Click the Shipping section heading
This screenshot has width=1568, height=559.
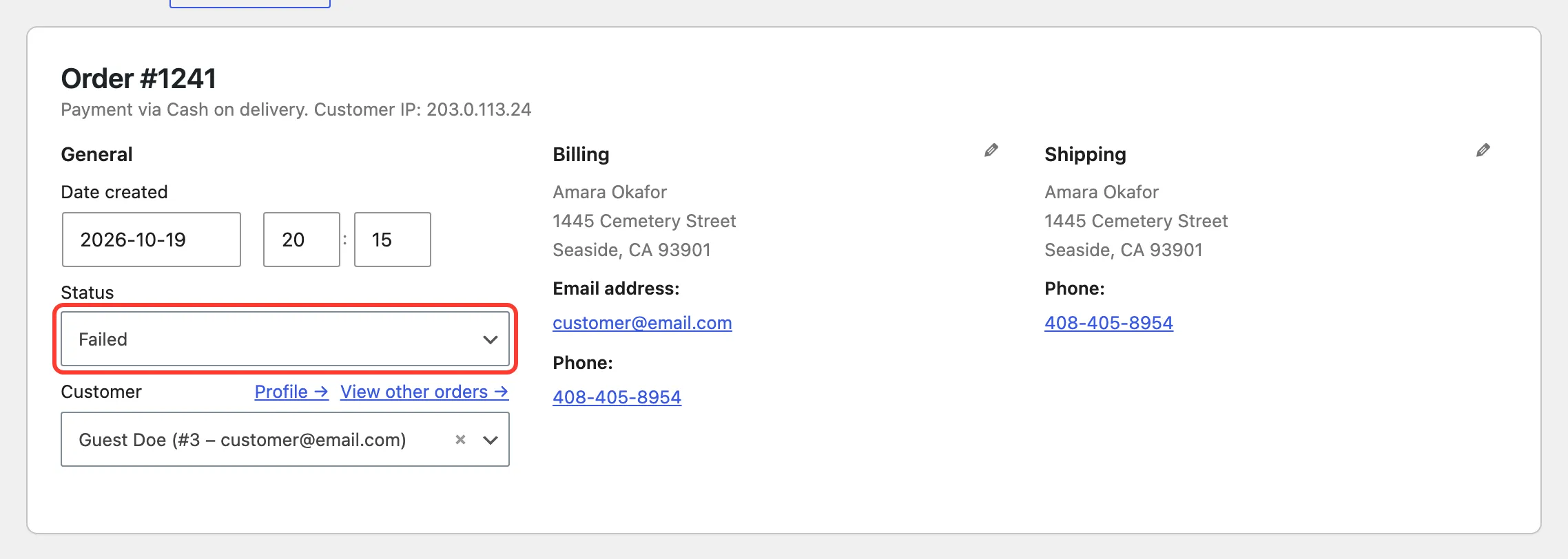(1085, 154)
